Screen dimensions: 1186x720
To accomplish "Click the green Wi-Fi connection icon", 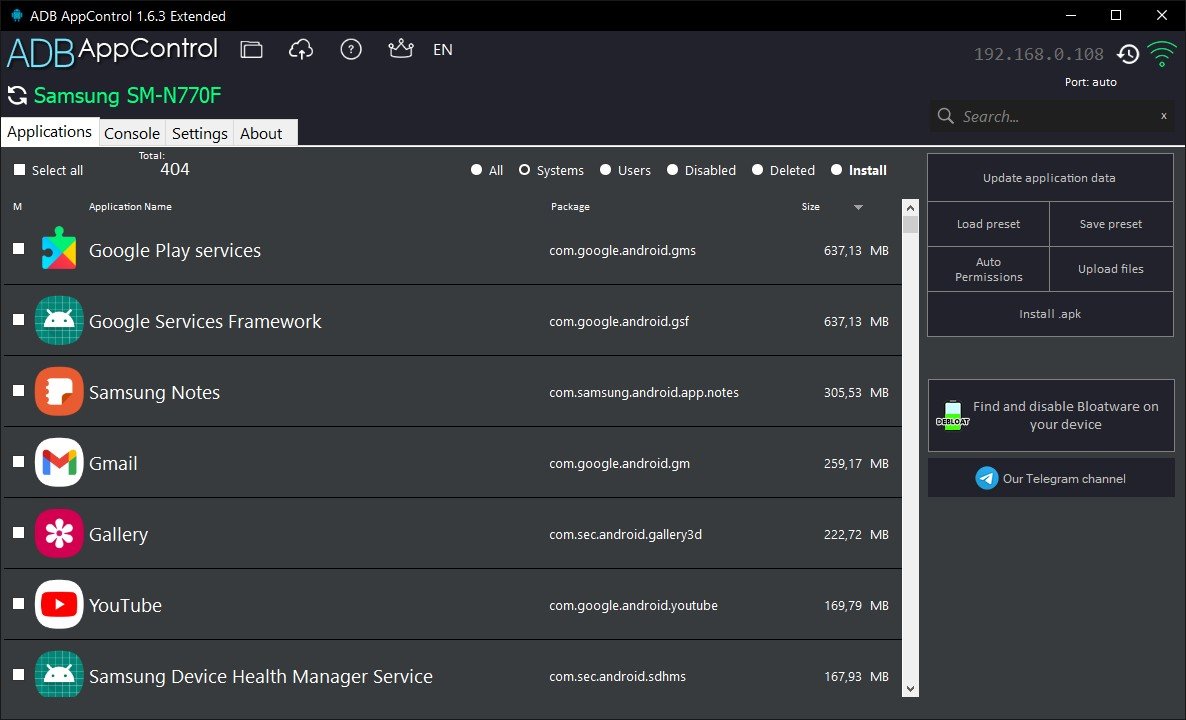I will pos(1162,54).
